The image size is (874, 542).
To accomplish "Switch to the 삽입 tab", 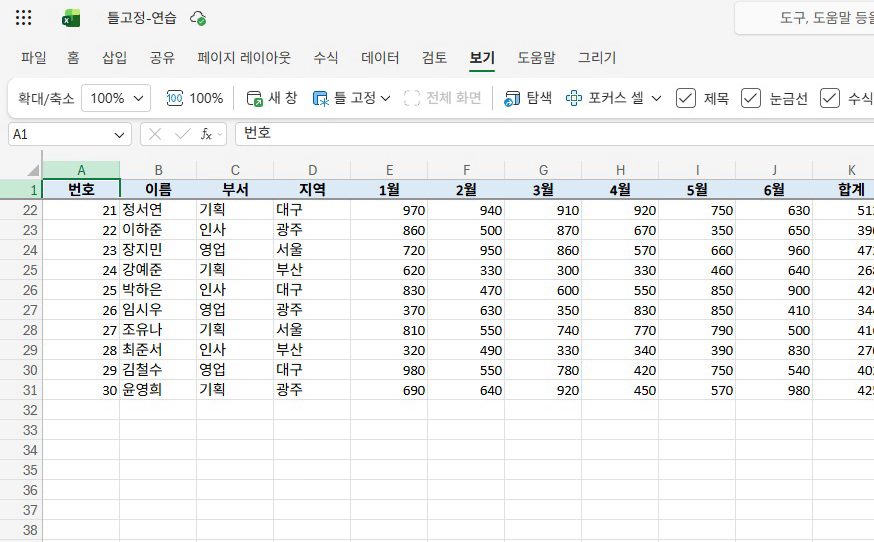I will tap(114, 57).
